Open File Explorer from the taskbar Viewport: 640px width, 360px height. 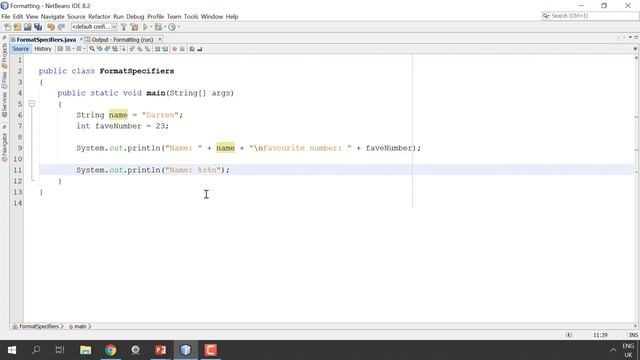coord(85,350)
